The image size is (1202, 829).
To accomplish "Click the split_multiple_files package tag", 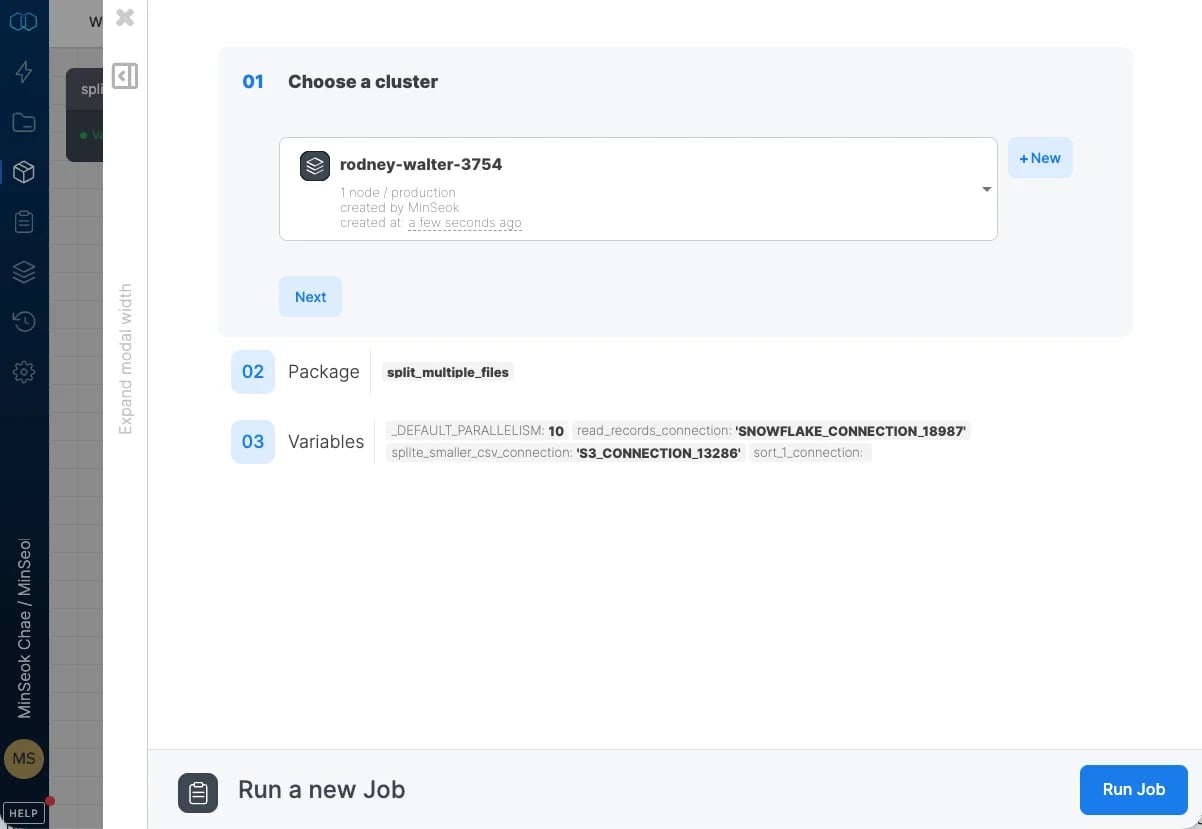I will 448,372.
